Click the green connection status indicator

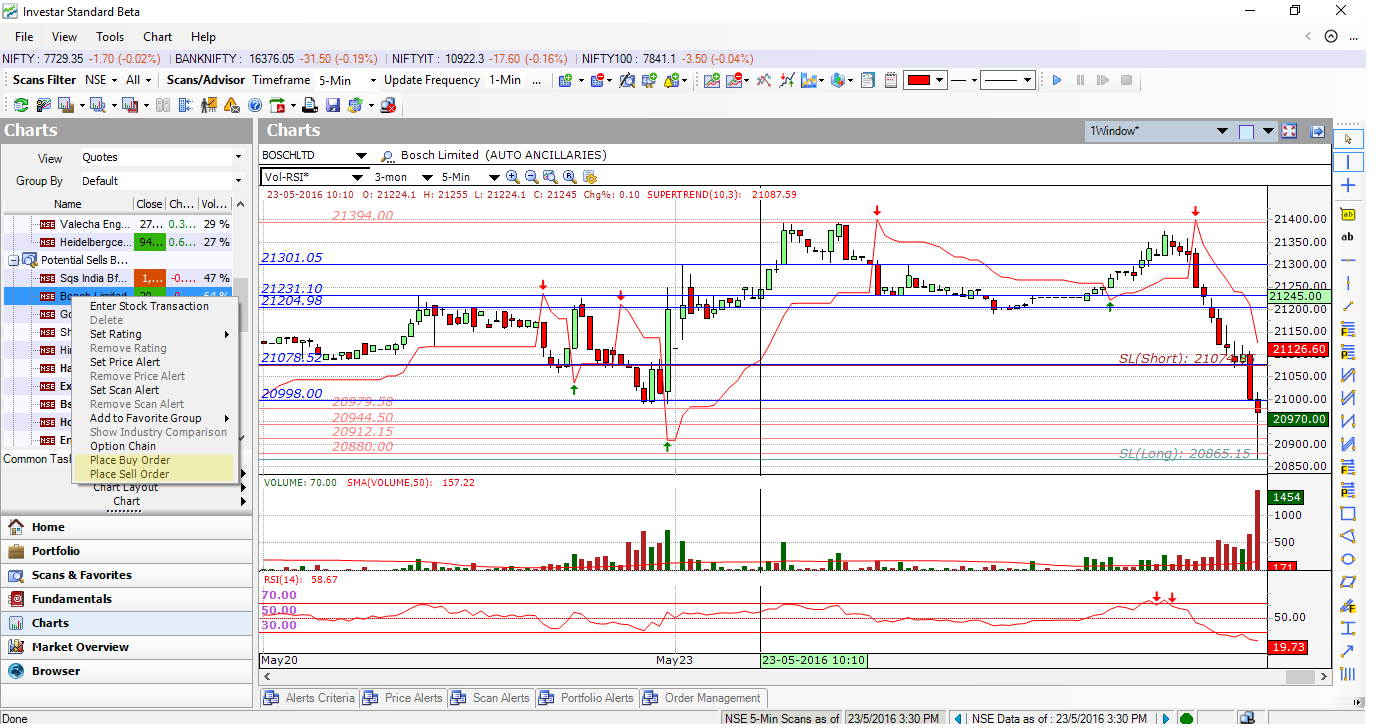point(1186,718)
